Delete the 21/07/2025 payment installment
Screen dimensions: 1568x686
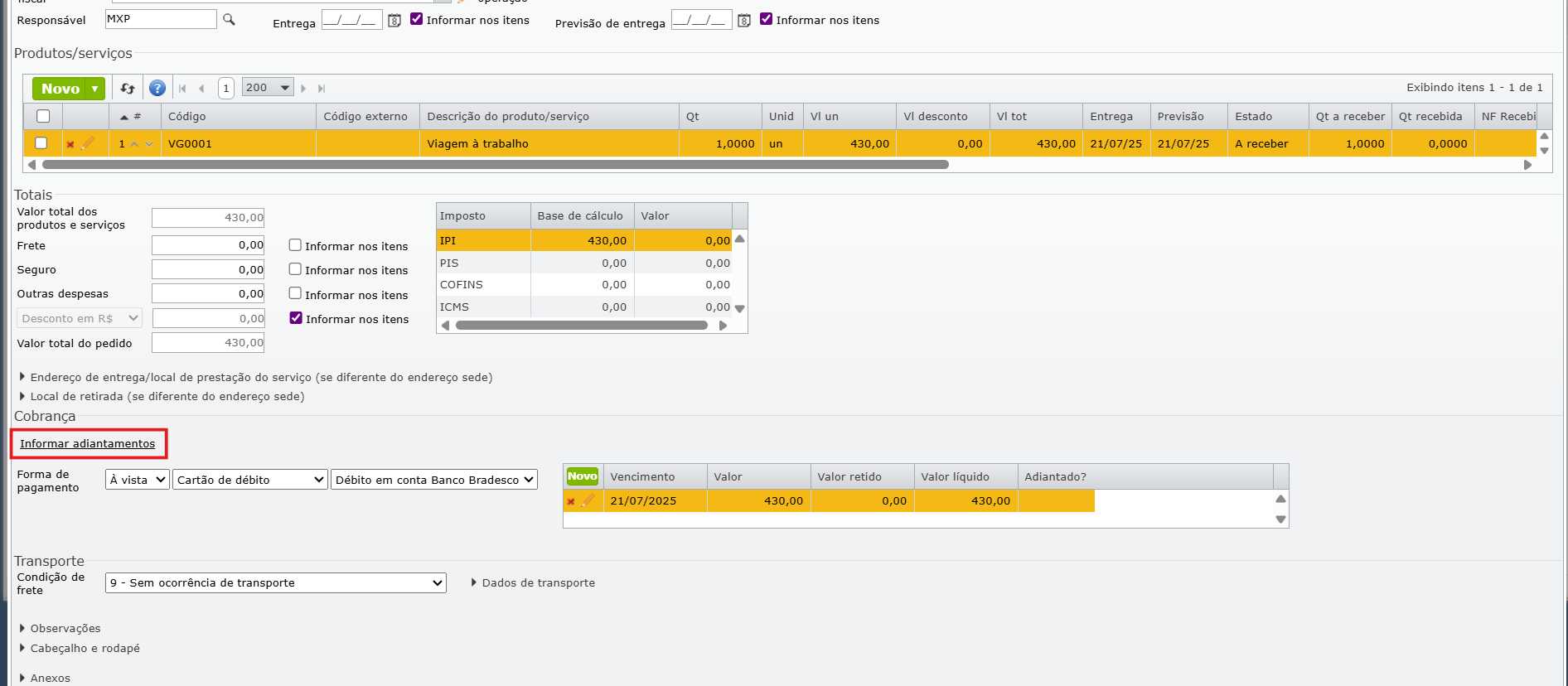[x=571, y=501]
